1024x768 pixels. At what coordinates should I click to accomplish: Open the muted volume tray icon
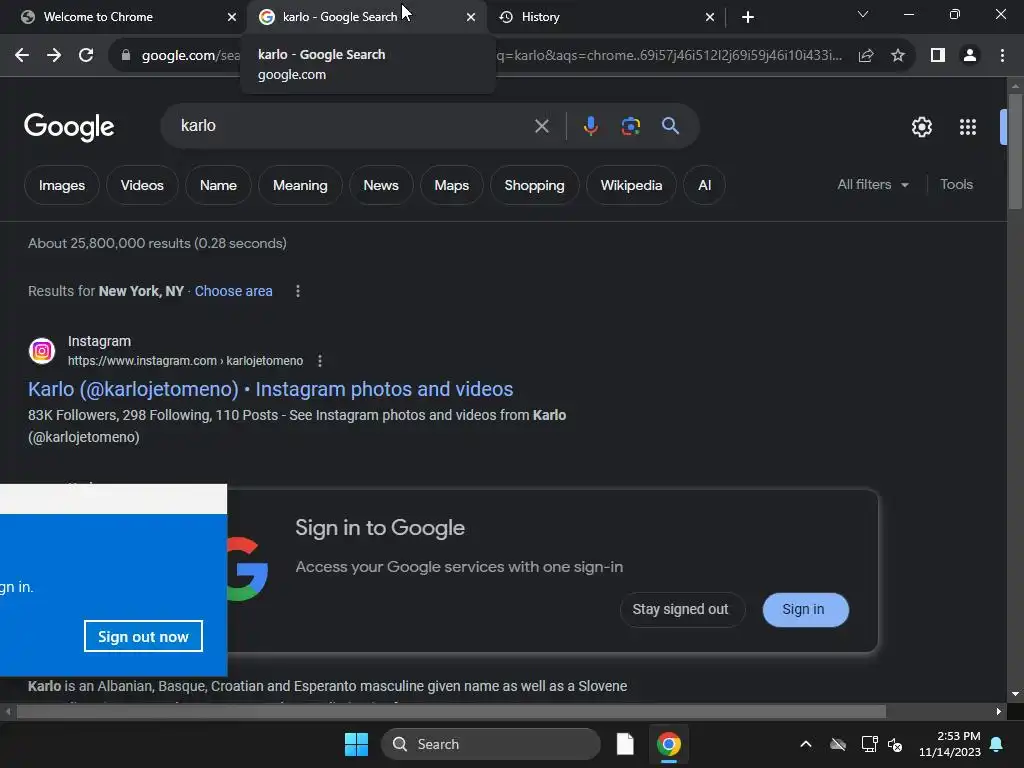(x=895, y=744)
